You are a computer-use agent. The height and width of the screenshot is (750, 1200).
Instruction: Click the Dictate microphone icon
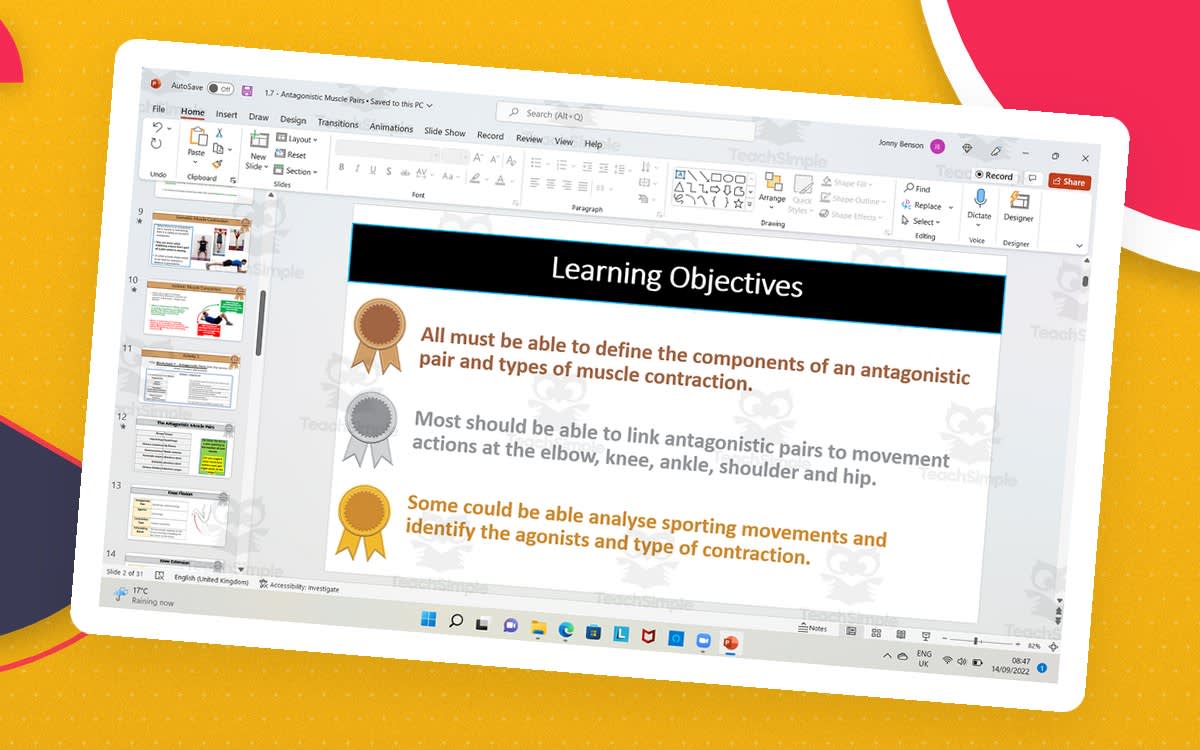(x=980, y=198)
